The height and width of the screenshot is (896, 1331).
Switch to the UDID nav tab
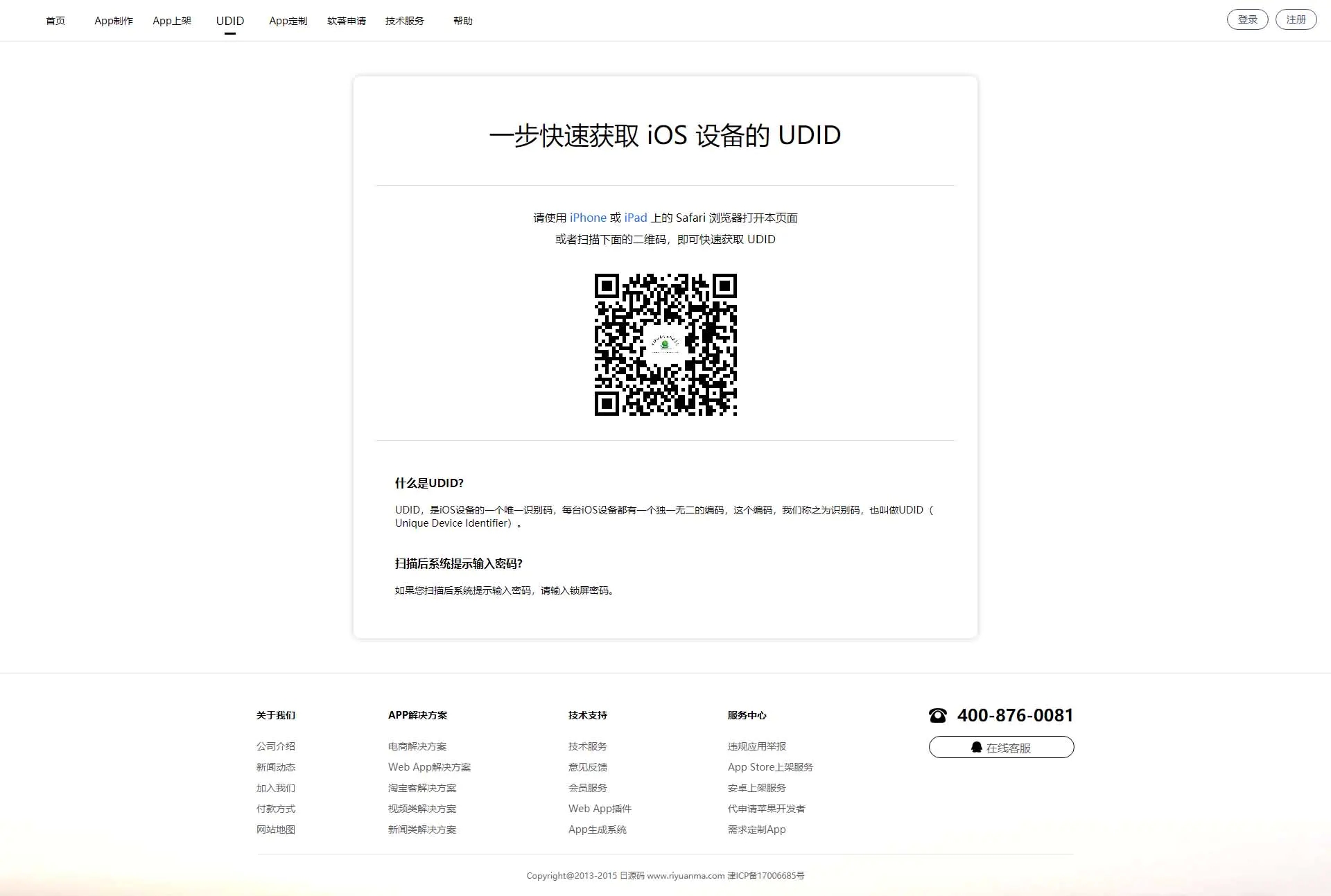[229, 21]
